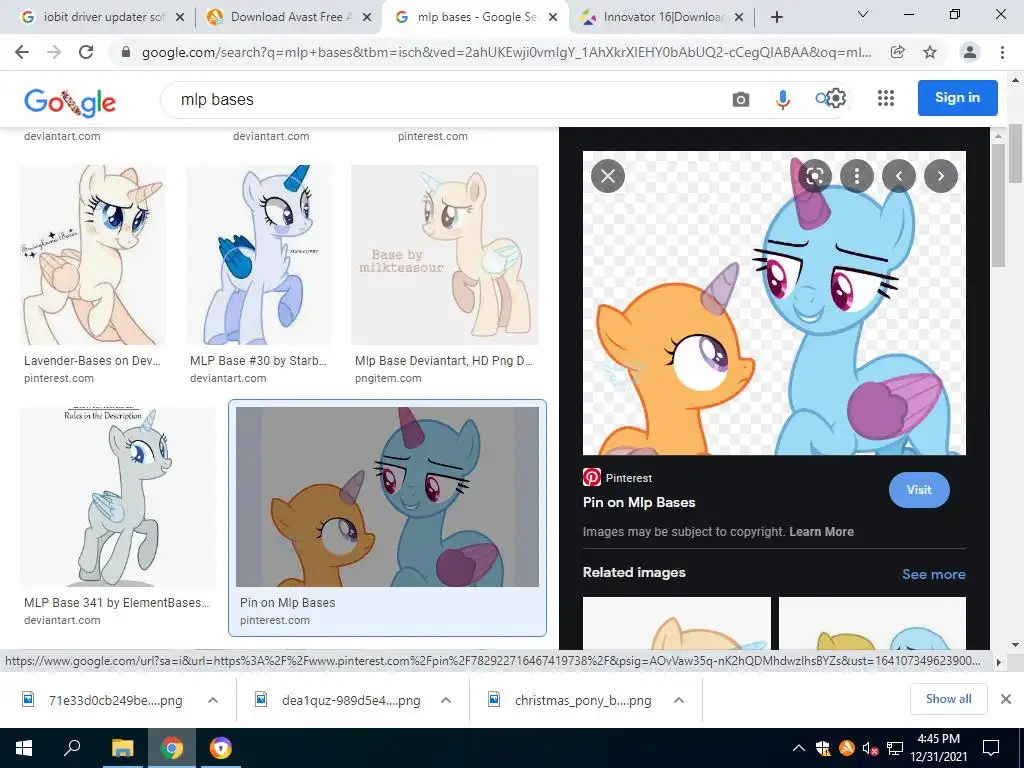Click See more related images
1024x768 pixels.
(x=933, y=574)
